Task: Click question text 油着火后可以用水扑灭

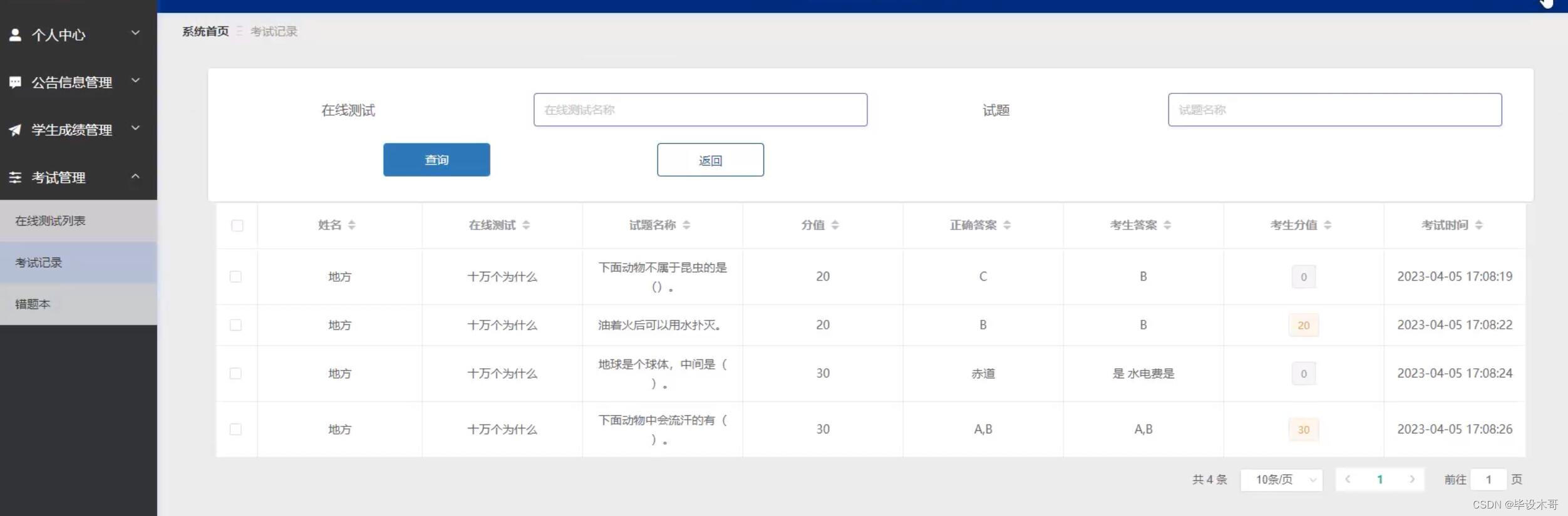Action: point(659,325)
